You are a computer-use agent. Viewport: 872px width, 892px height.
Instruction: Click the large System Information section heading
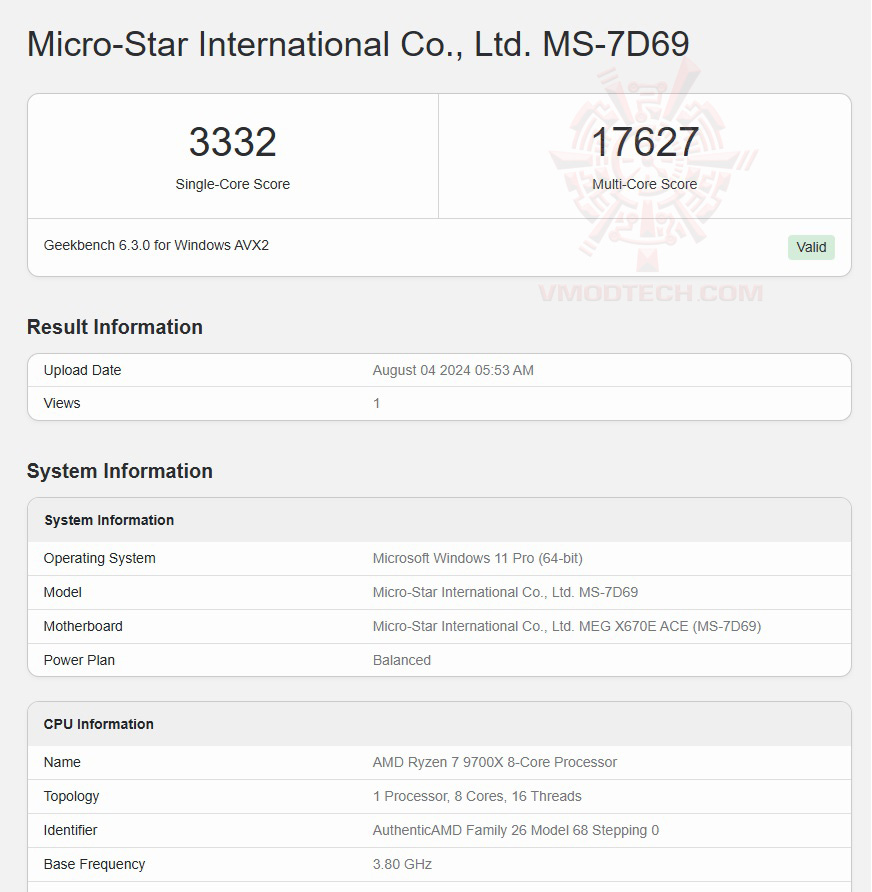(x=120, y=471)
